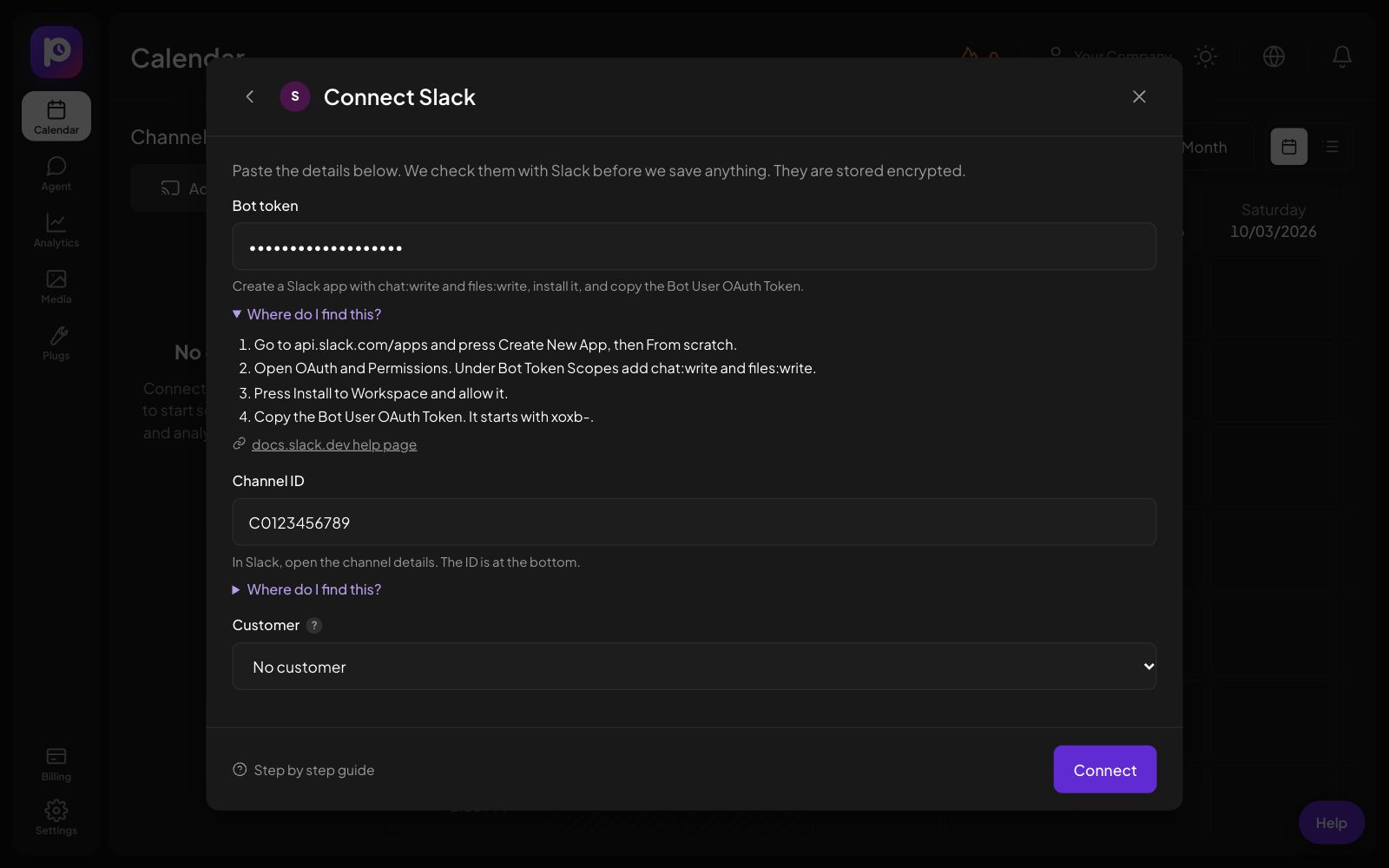Select the Month view tab
The image size is (1389, 868).
1205,148
